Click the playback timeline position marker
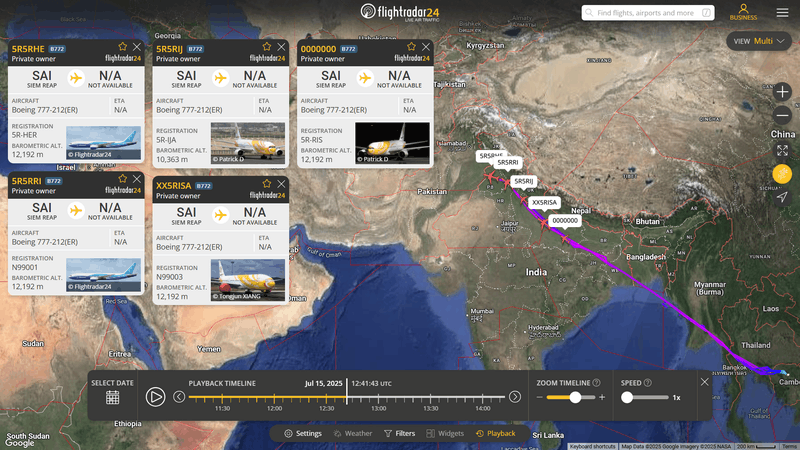This screenshot has height=450, width=800. (x=347, y=391)
